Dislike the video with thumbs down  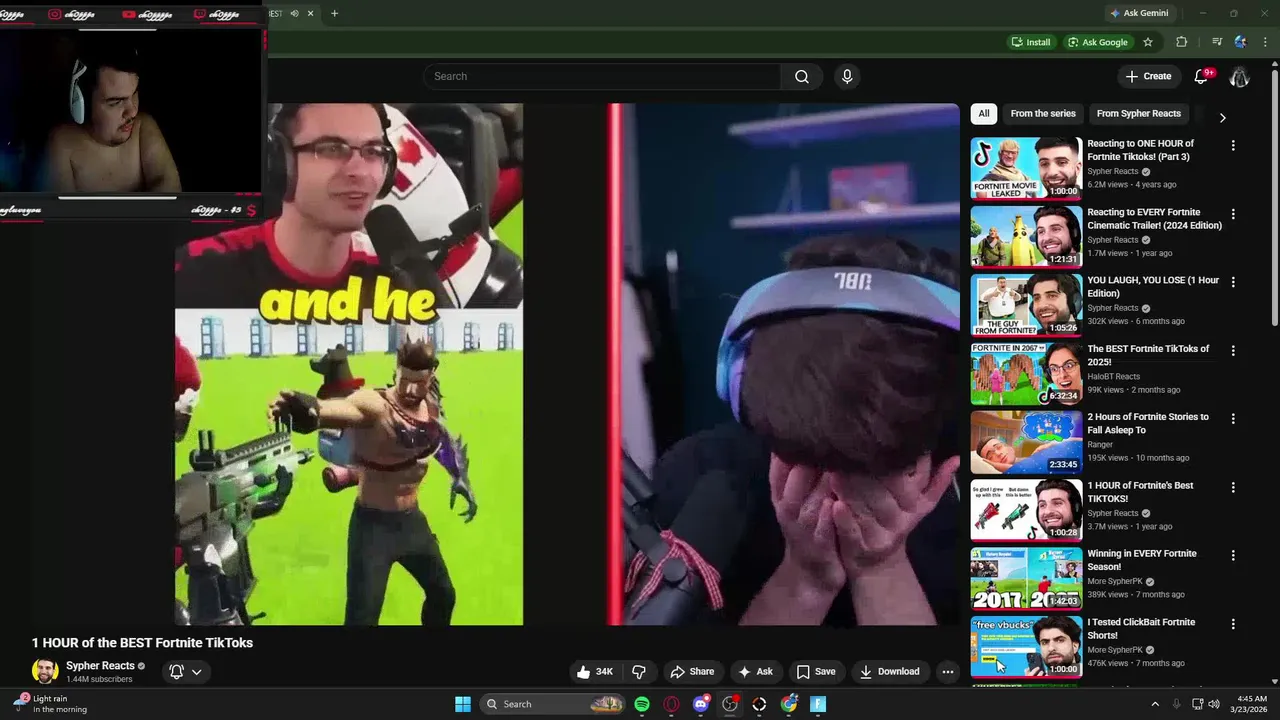click(639, 672)
